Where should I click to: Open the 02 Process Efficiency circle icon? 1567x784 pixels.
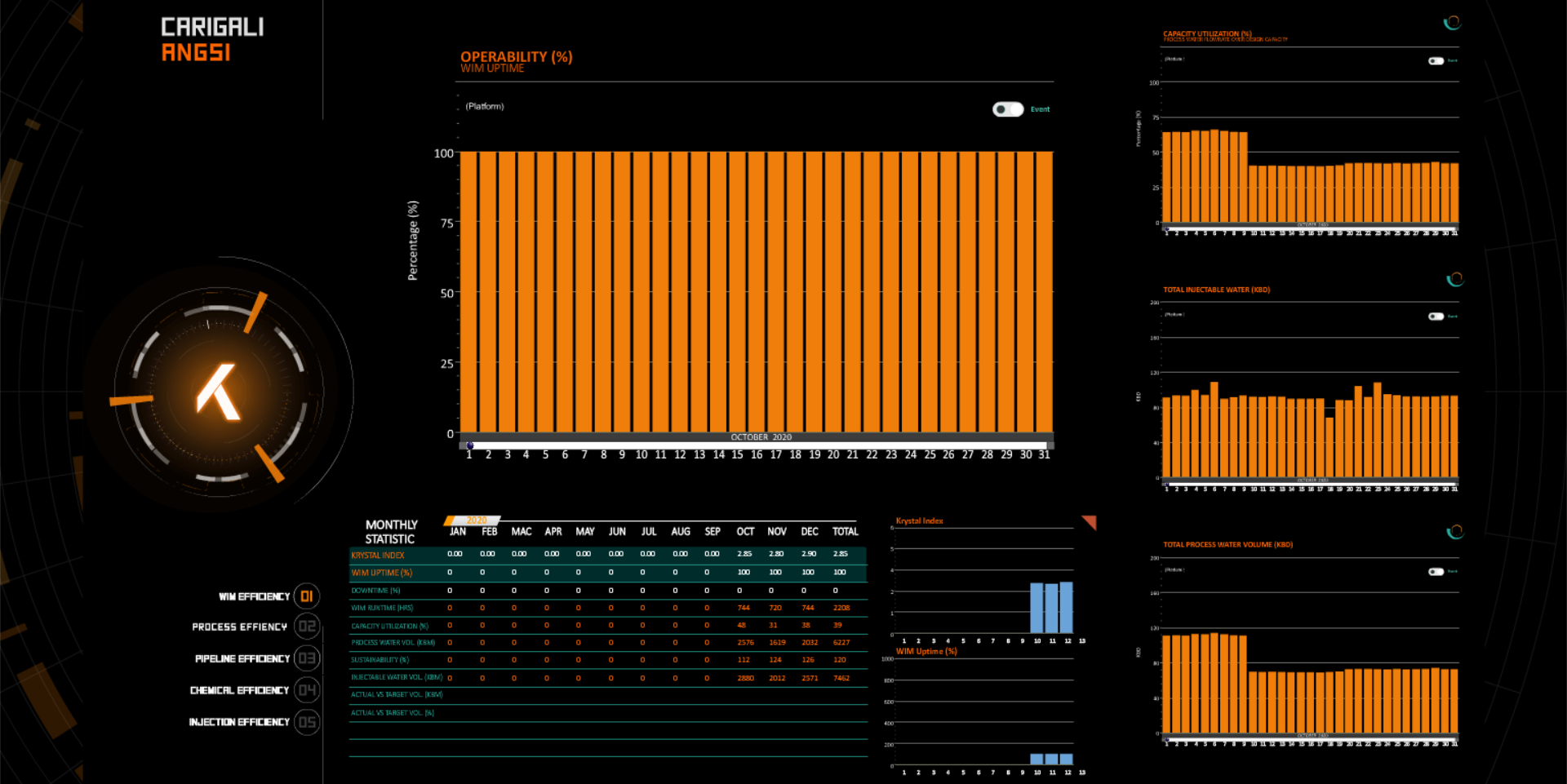point(307,627)
